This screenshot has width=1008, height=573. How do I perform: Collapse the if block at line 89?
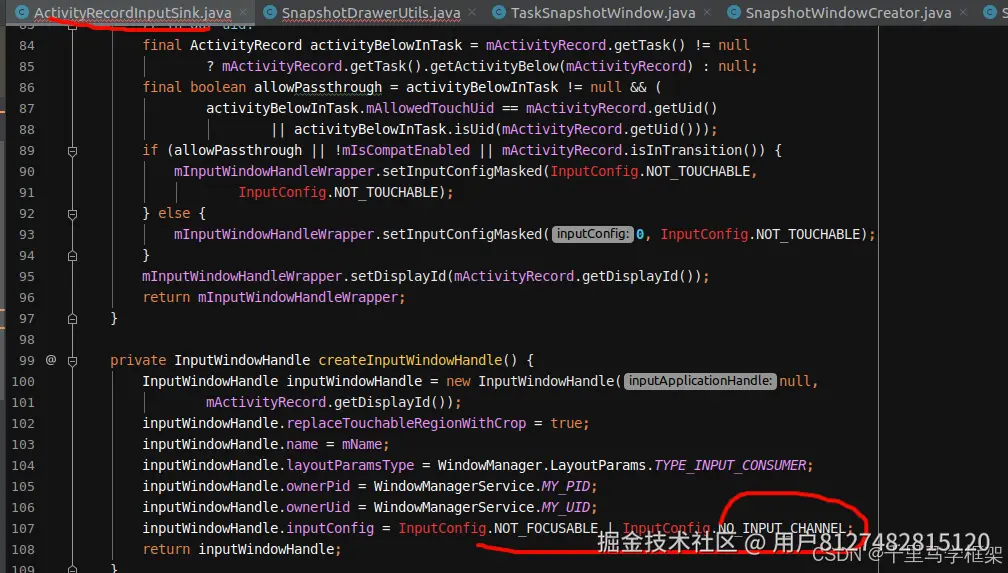[x=73, y=151]
